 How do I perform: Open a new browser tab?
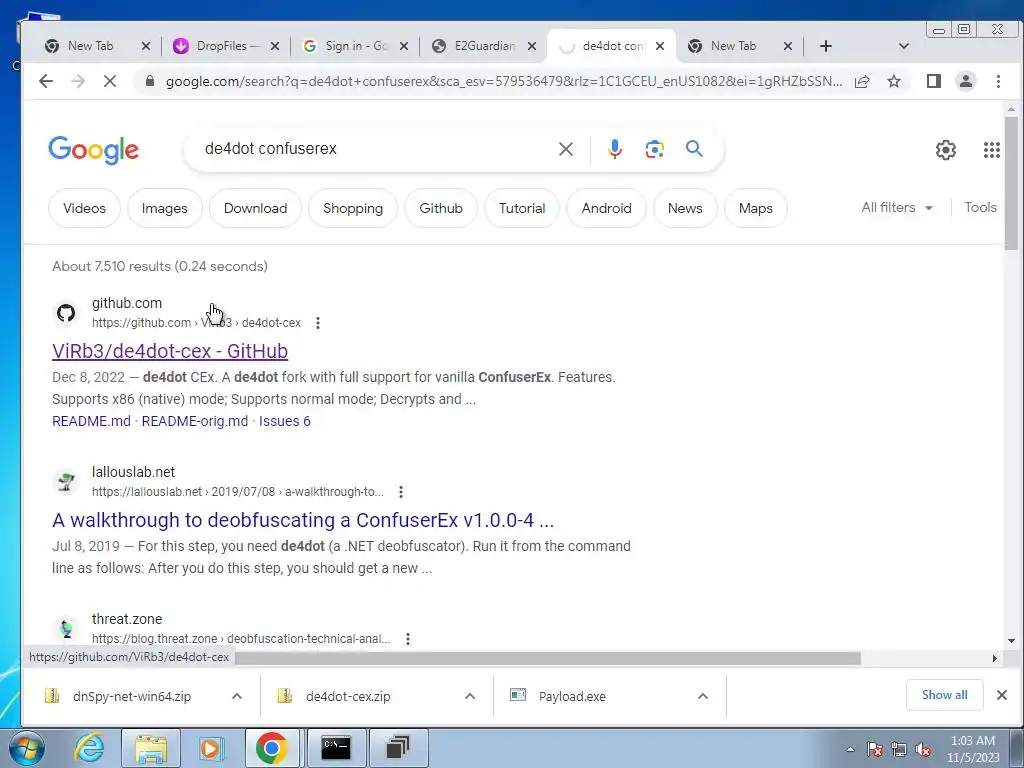click(825, 46)
